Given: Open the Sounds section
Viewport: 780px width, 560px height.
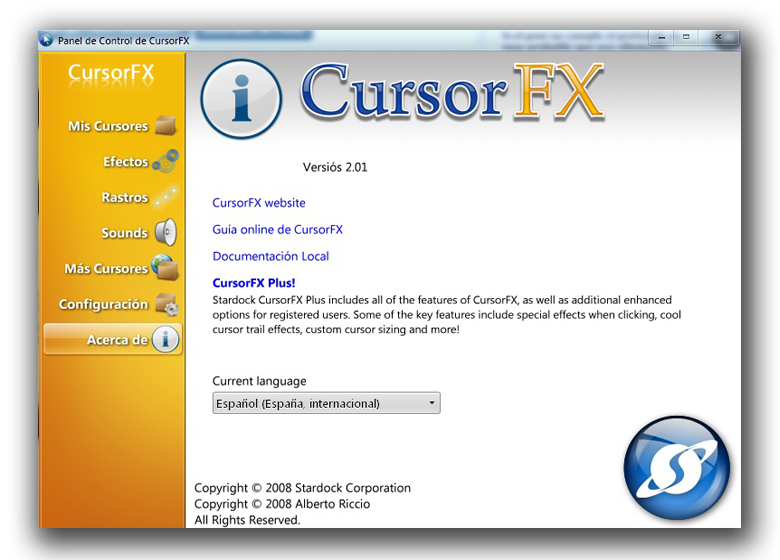Looking at the screenshot, I should click(112, 233).
